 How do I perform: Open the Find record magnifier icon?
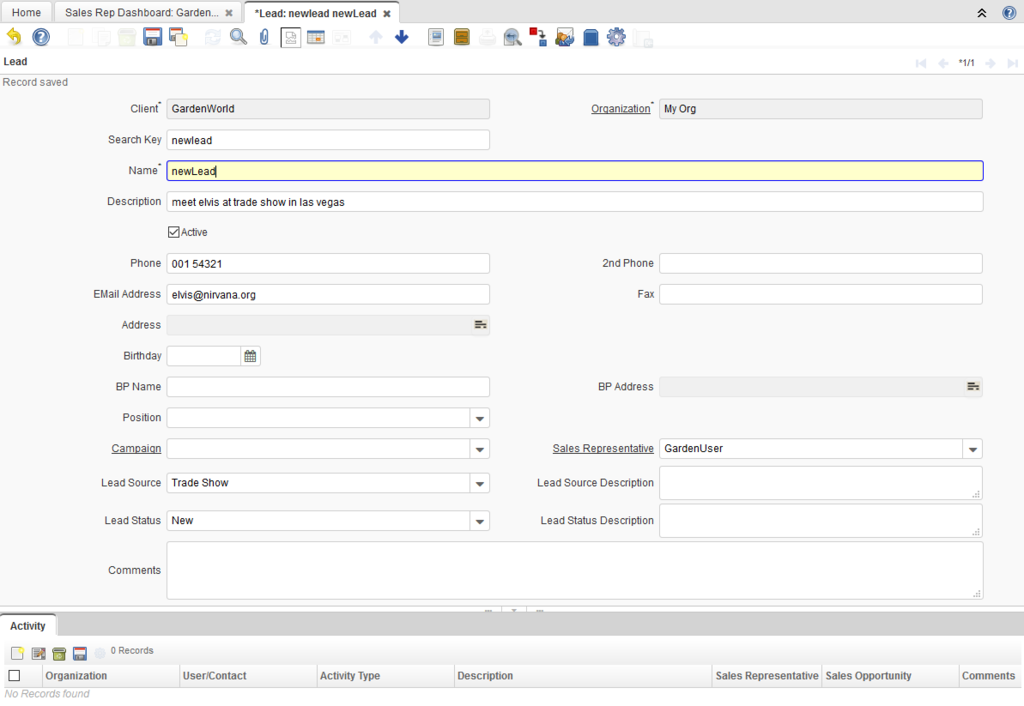[x=238, y=37]
